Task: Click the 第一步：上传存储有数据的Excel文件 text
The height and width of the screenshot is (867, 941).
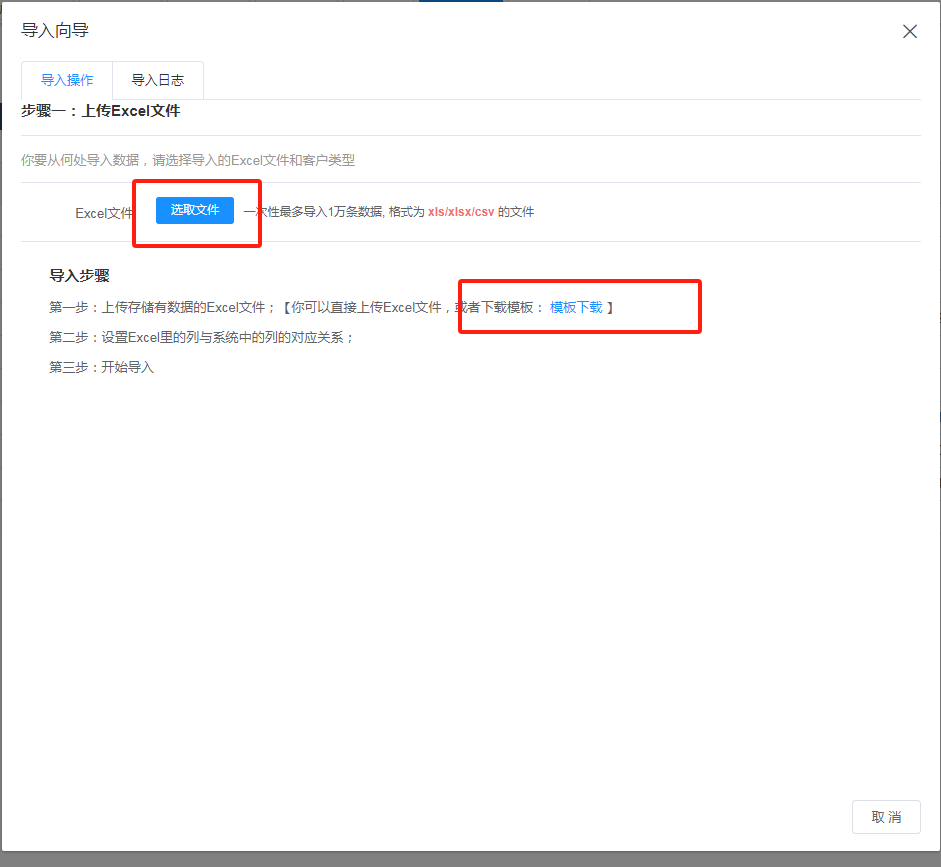Action: coord(162,307)
